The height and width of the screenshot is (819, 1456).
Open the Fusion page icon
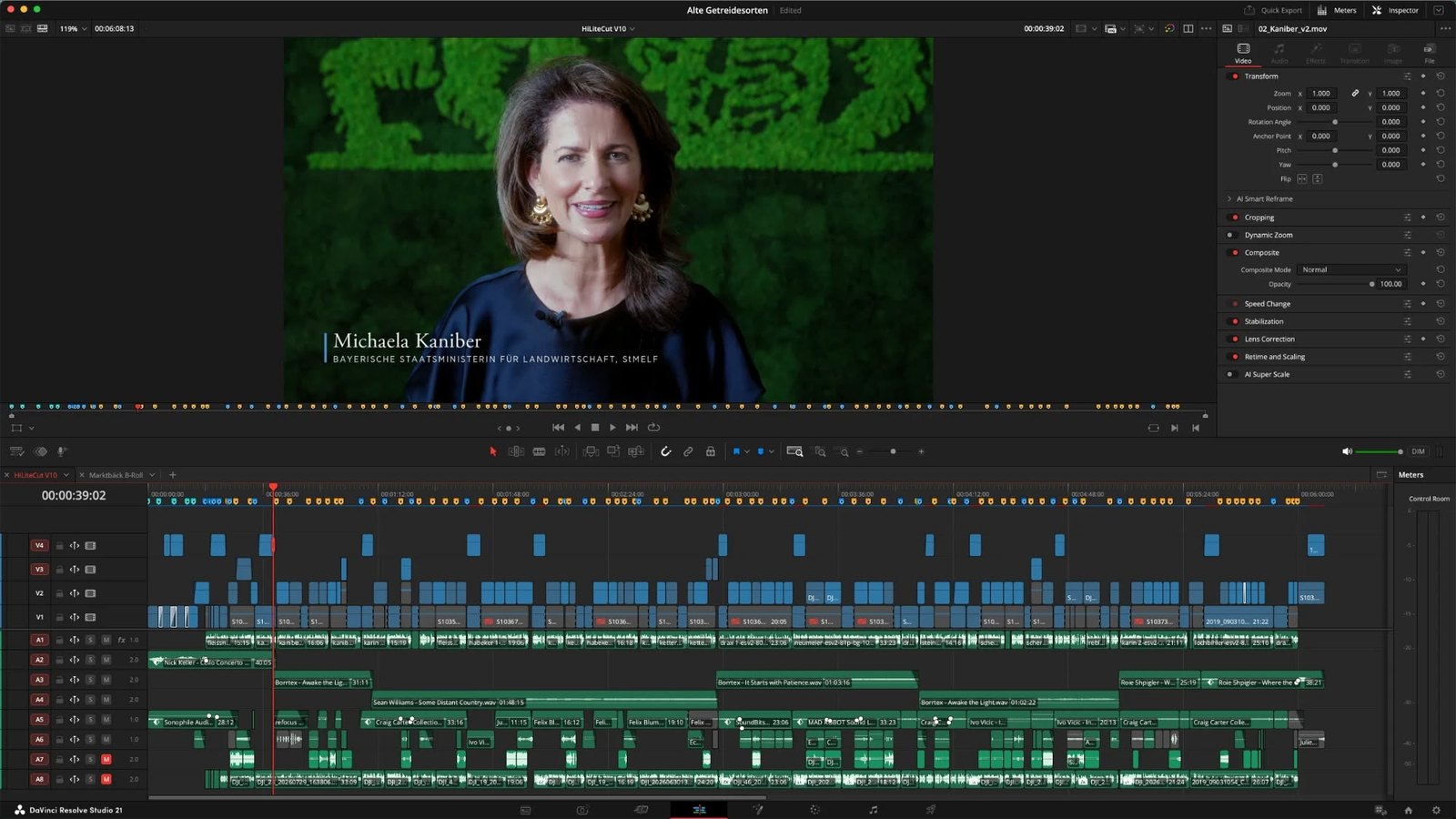click(x=757, y=810)
